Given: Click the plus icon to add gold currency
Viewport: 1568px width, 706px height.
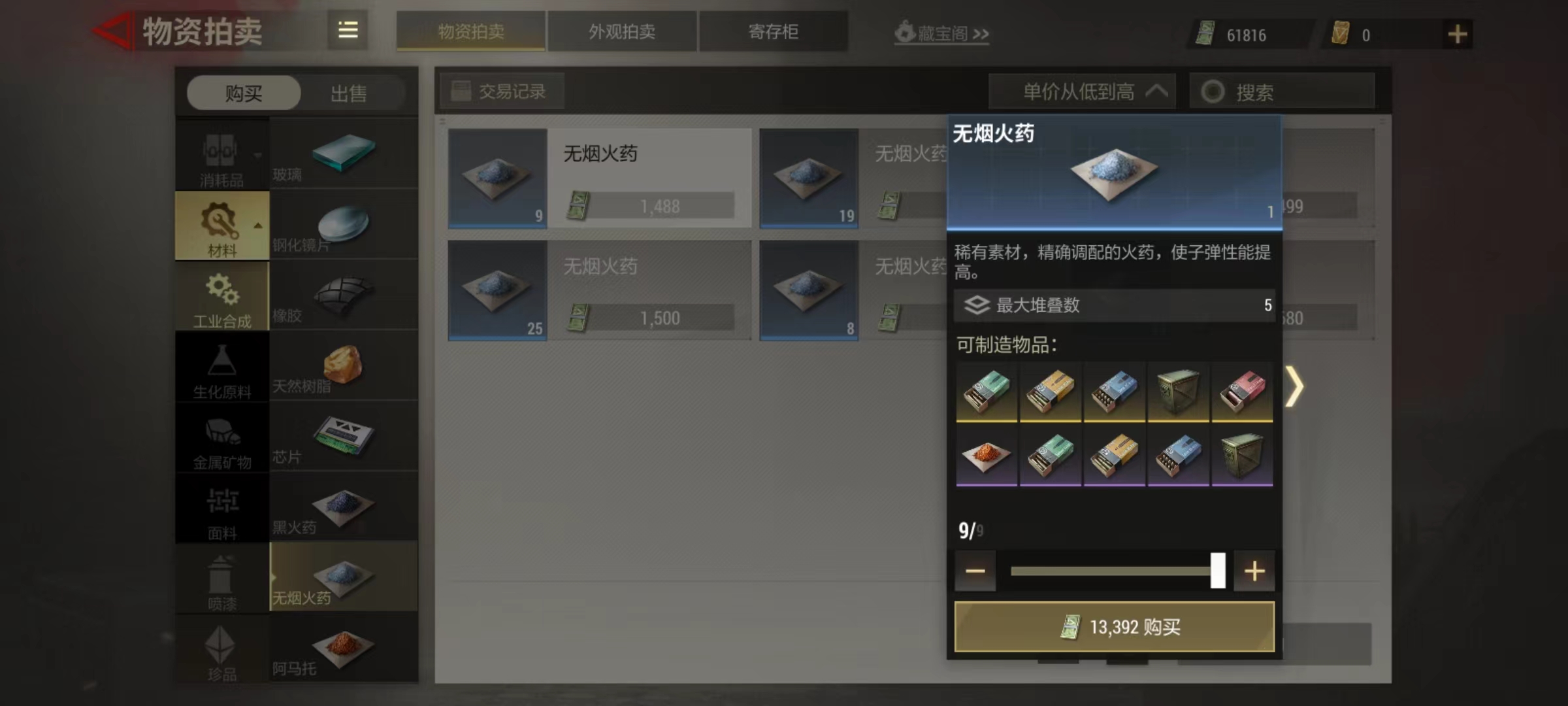Looking at the screenshot, I should 1457,34.
